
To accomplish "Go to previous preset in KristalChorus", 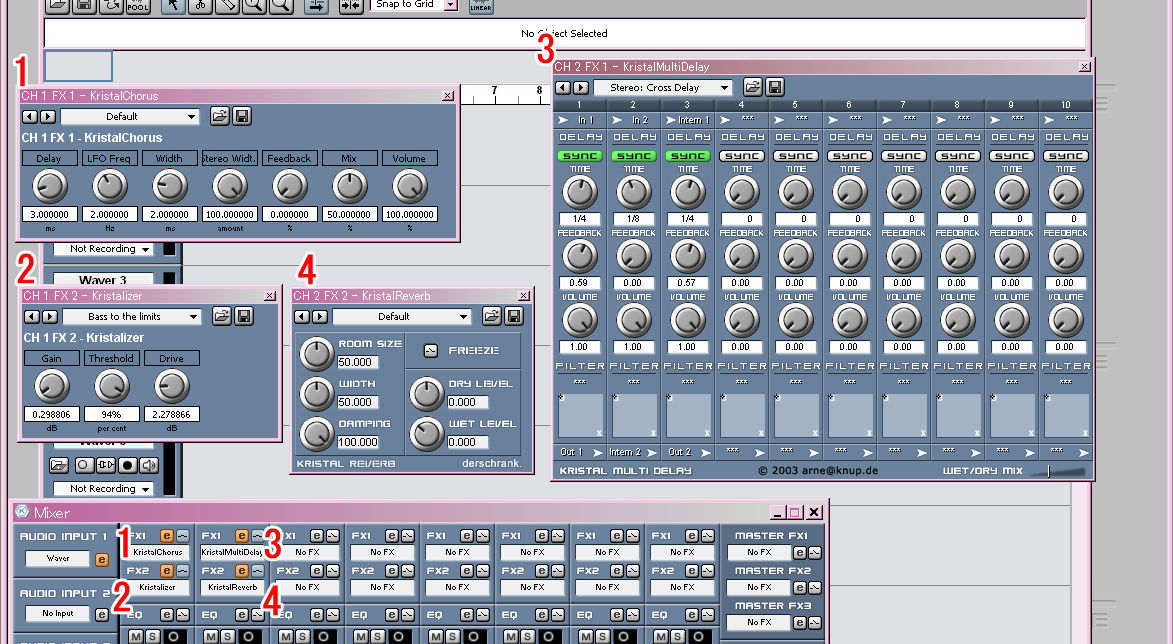I will tap(29, 117).
